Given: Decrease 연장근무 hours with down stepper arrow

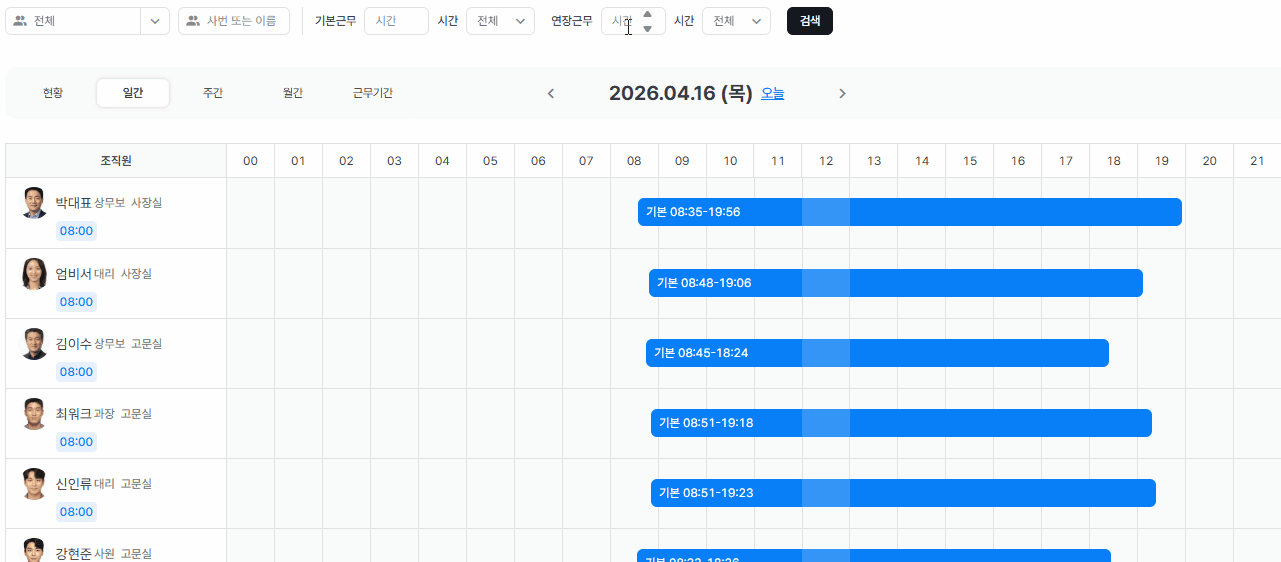Looking at the screenshot, I should pyautogui.click(x=648, y=28).
